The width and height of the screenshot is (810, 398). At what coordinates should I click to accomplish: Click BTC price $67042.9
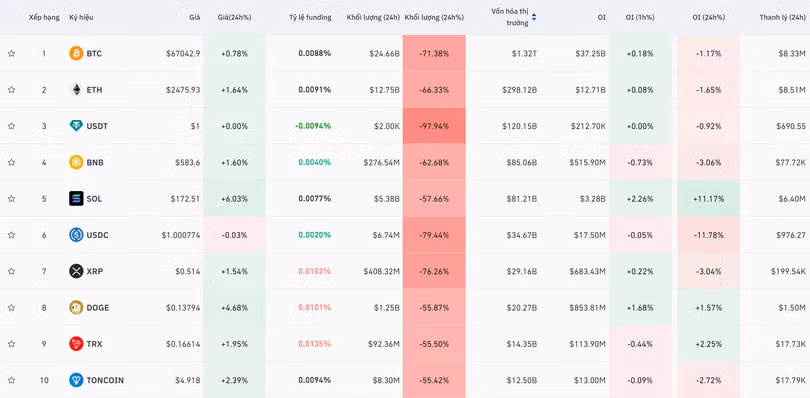tap(183, 53)
